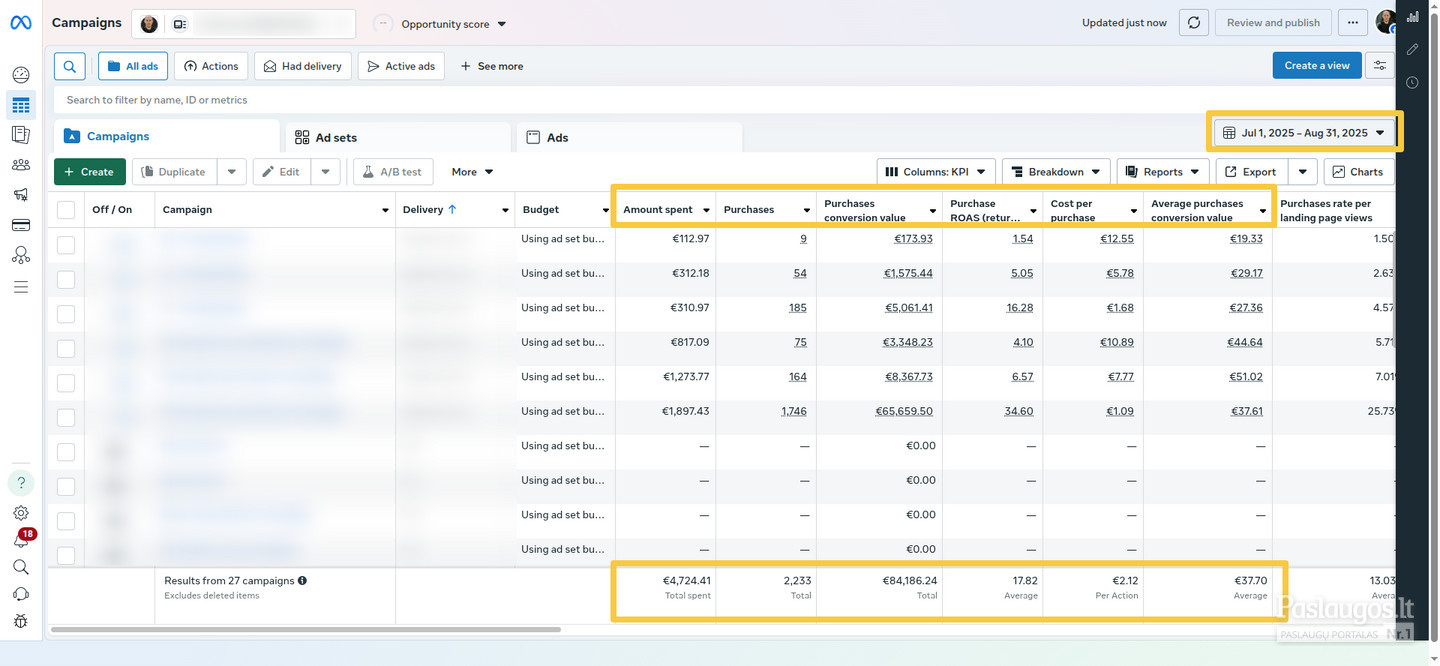The height and width of the screenshot is (666, 1440).
Task: Open the search magnifier in filter bar
Action: click(69, 66)
